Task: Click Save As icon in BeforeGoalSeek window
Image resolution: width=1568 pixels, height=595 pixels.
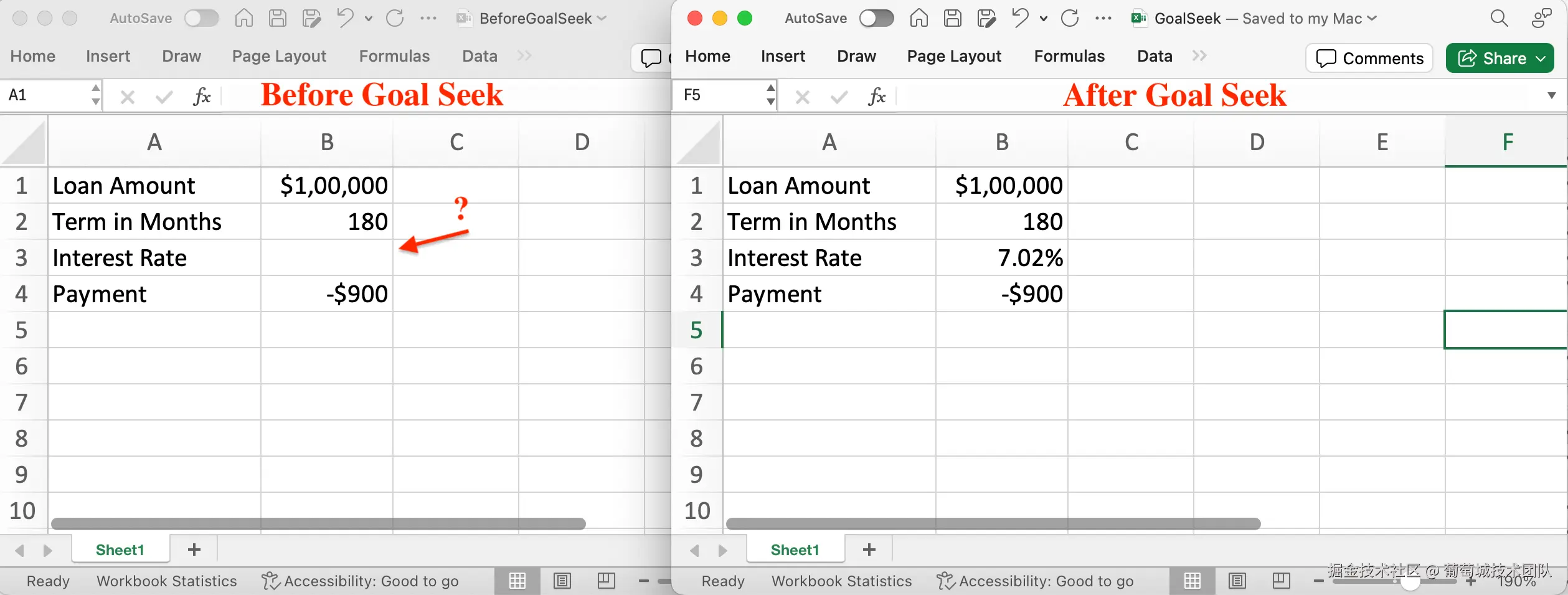Action: tap(311, 18)
